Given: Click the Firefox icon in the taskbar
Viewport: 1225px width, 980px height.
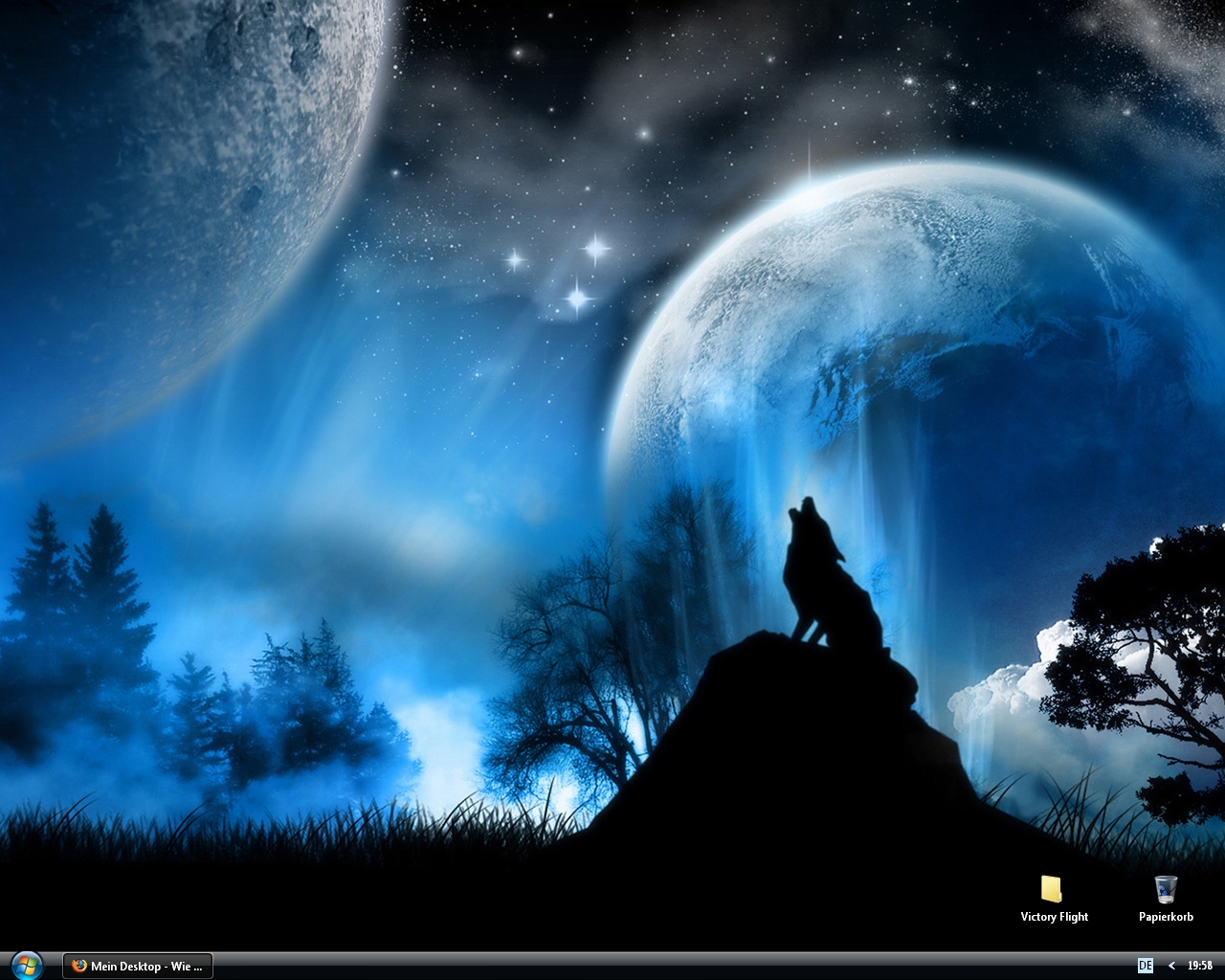Looking at the screenshot, I should [x=79, y=966].
